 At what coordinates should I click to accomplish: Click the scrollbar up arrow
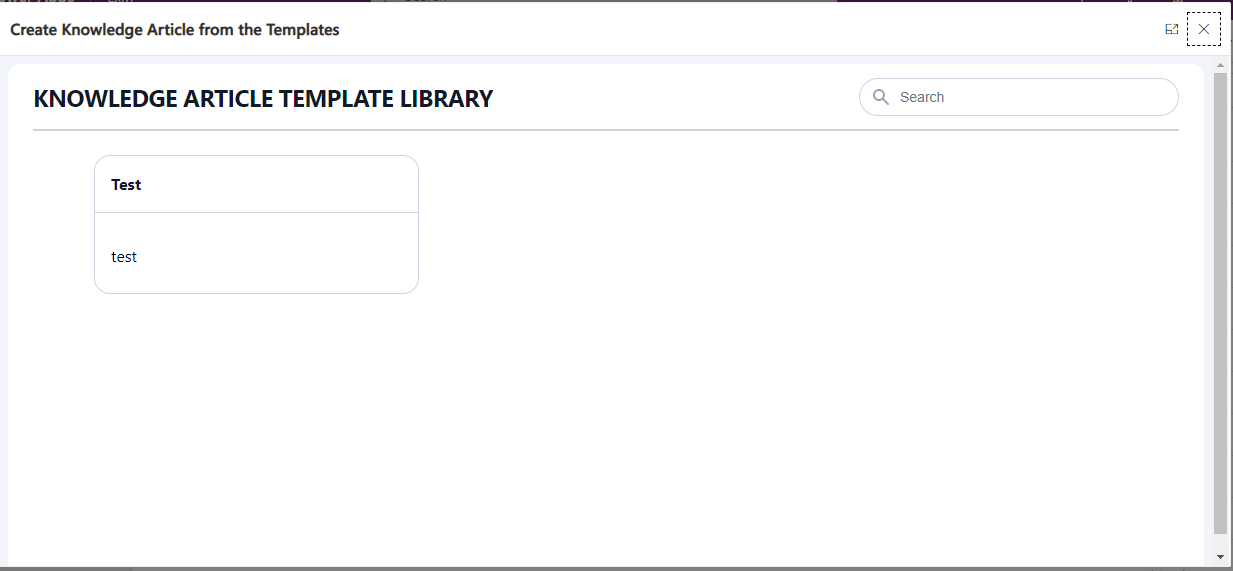1220,64
